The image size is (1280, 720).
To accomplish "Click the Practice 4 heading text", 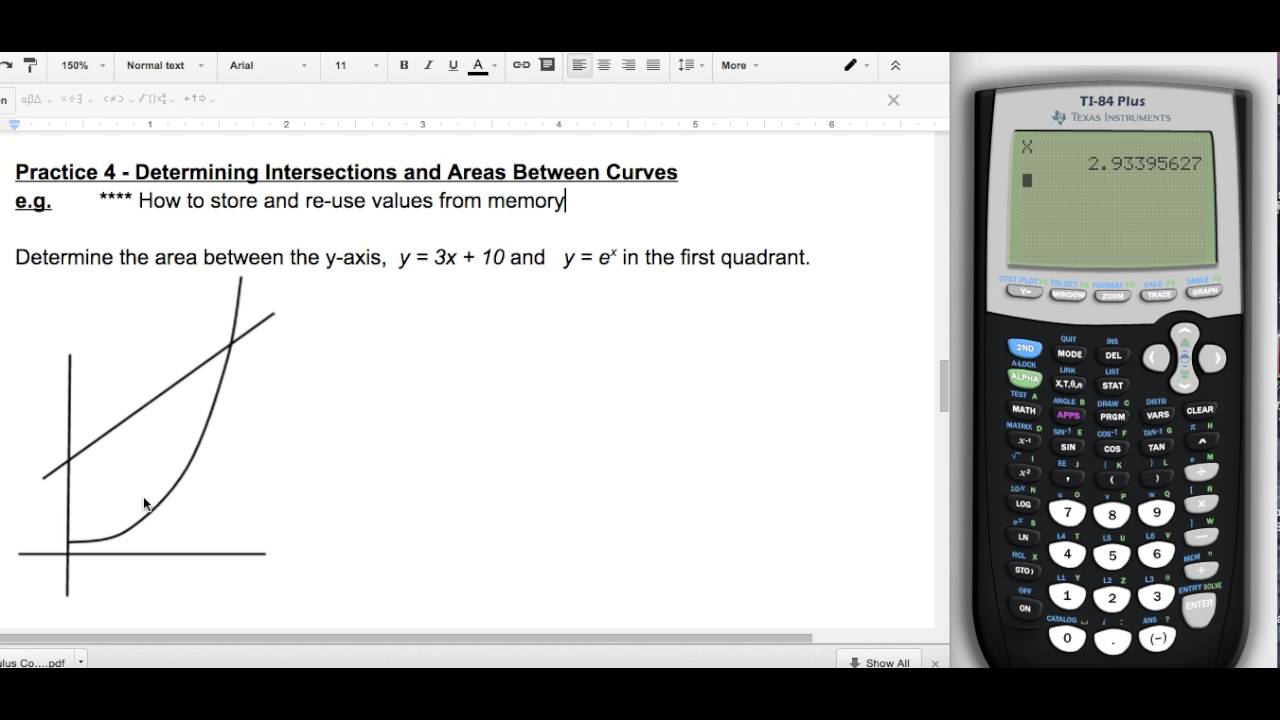I will [346, 172].
